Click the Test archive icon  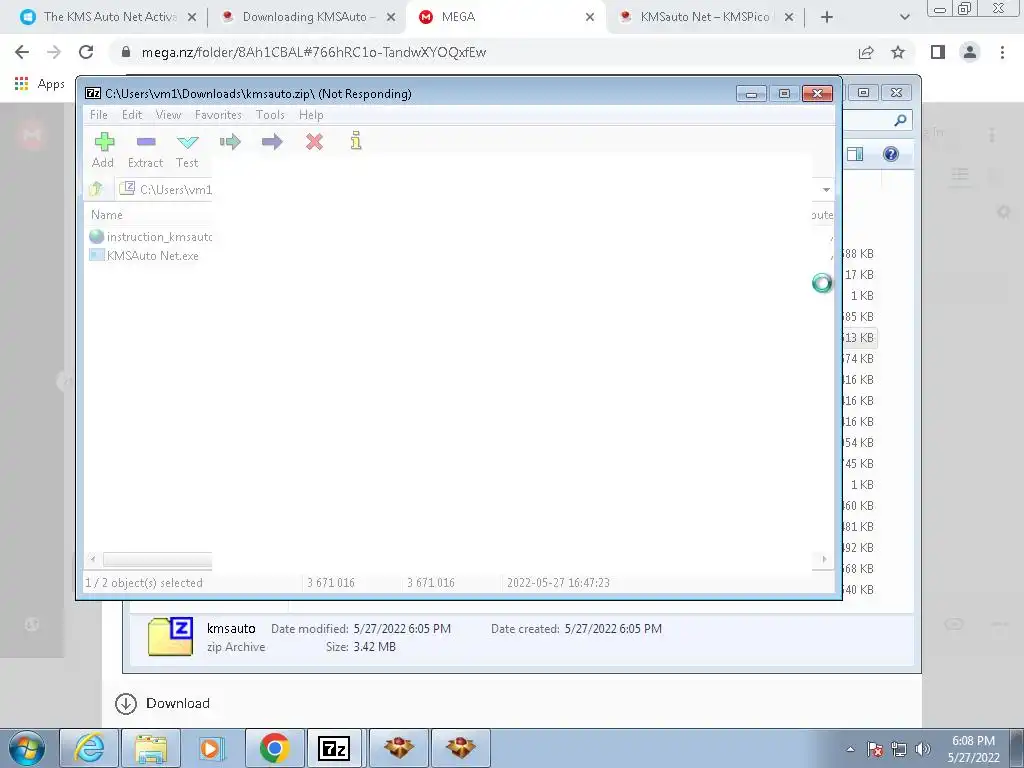coord(187,142)
